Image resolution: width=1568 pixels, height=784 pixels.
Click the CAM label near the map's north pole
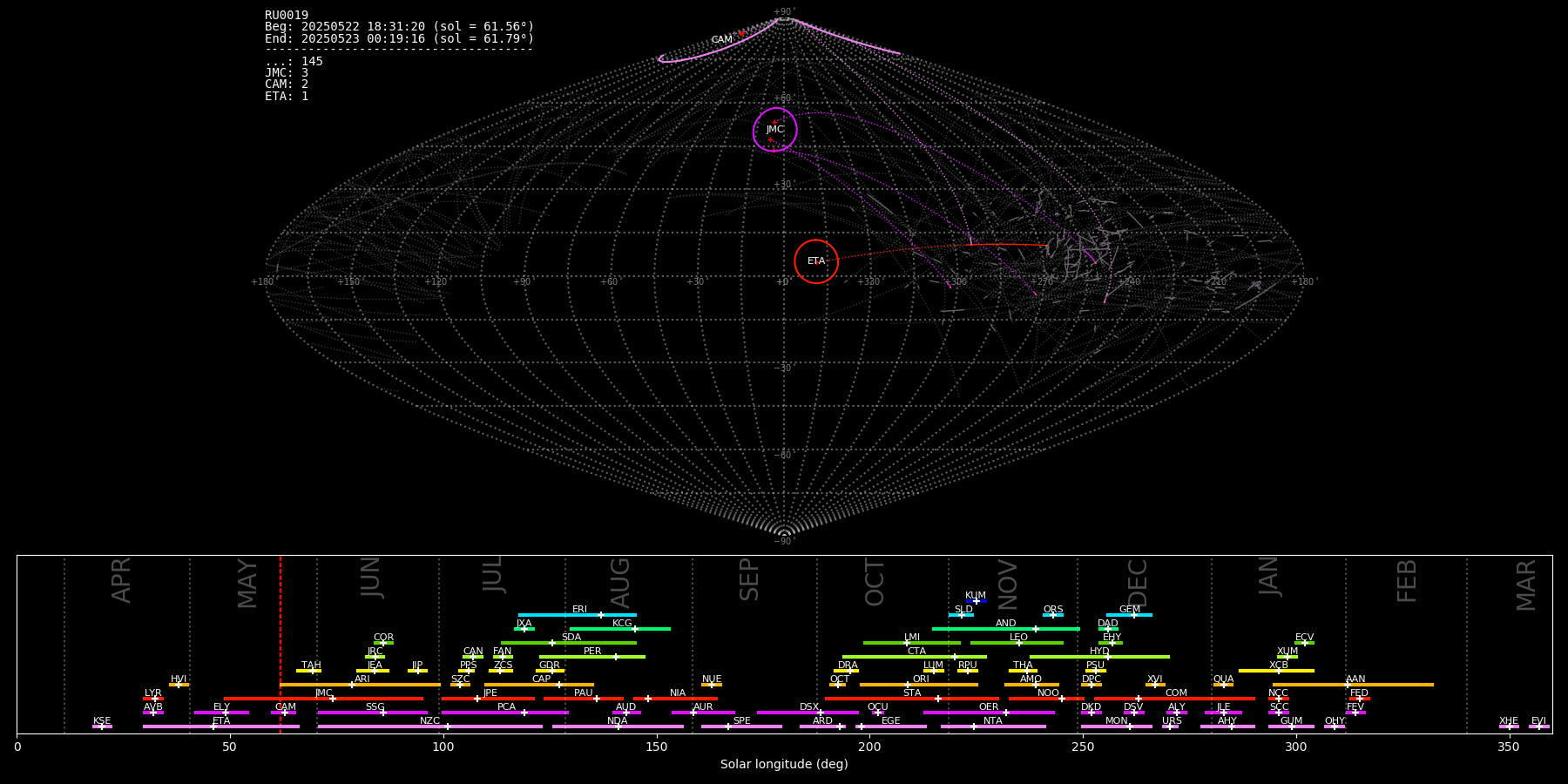click(722, 40)
